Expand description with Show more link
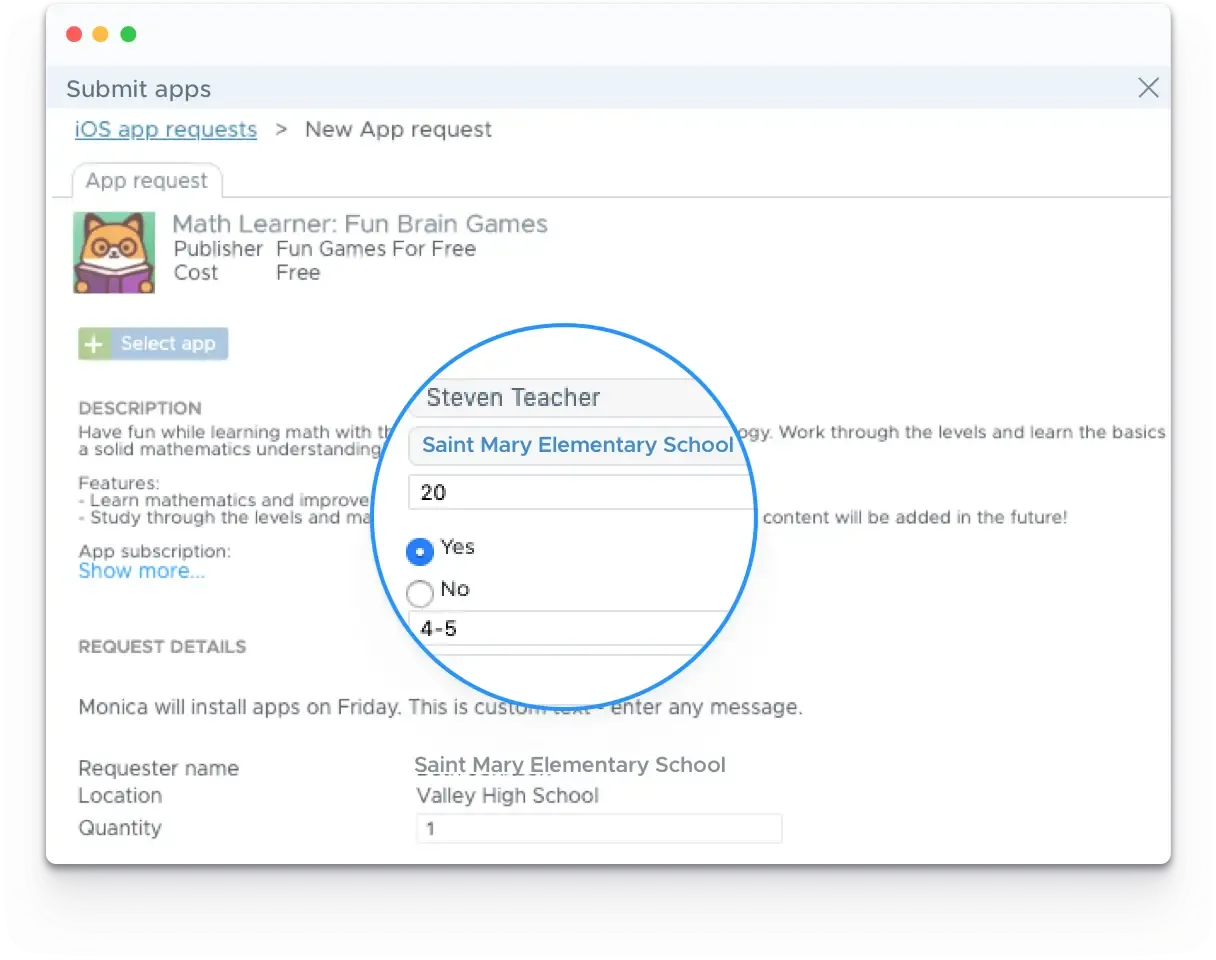Viewport: 1216px width, 960px height. [142, 571]
